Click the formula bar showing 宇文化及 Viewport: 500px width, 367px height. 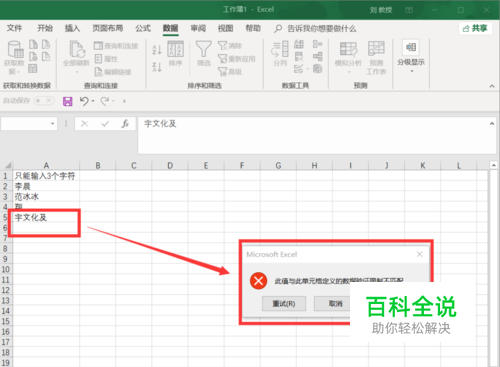pyautogui.click(x=313, y=135)
